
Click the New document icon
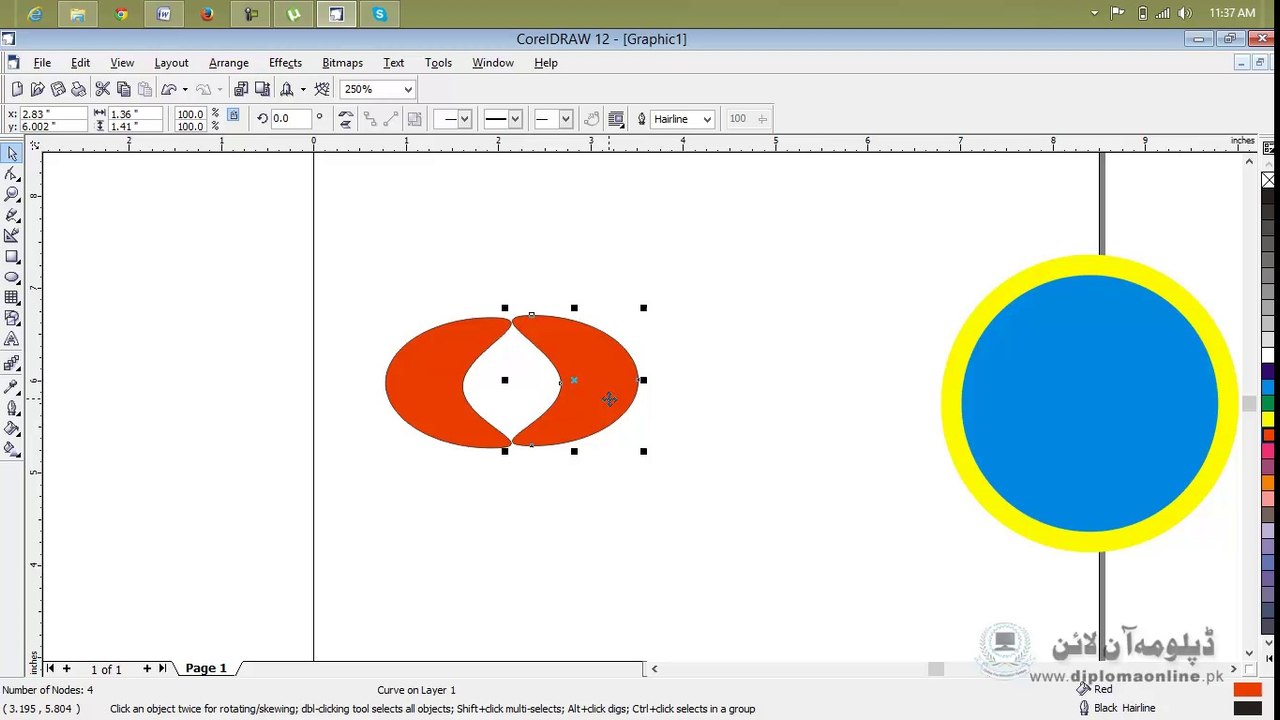[17, 89]
